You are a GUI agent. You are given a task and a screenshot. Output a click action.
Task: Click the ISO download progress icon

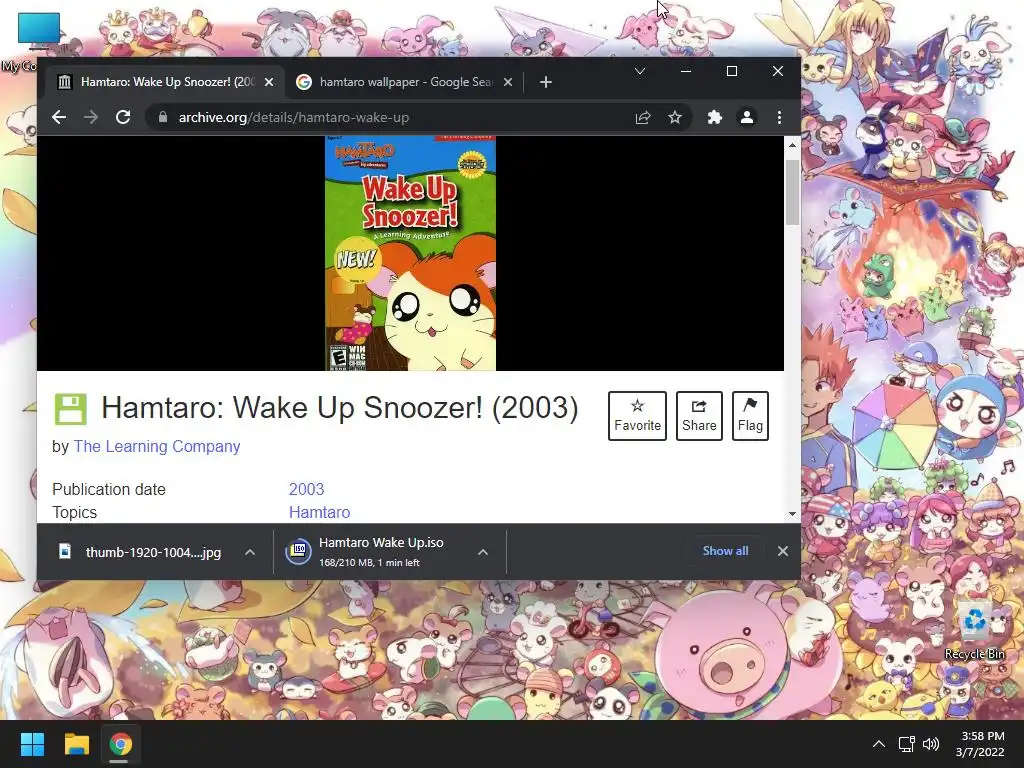coord(298,552)
